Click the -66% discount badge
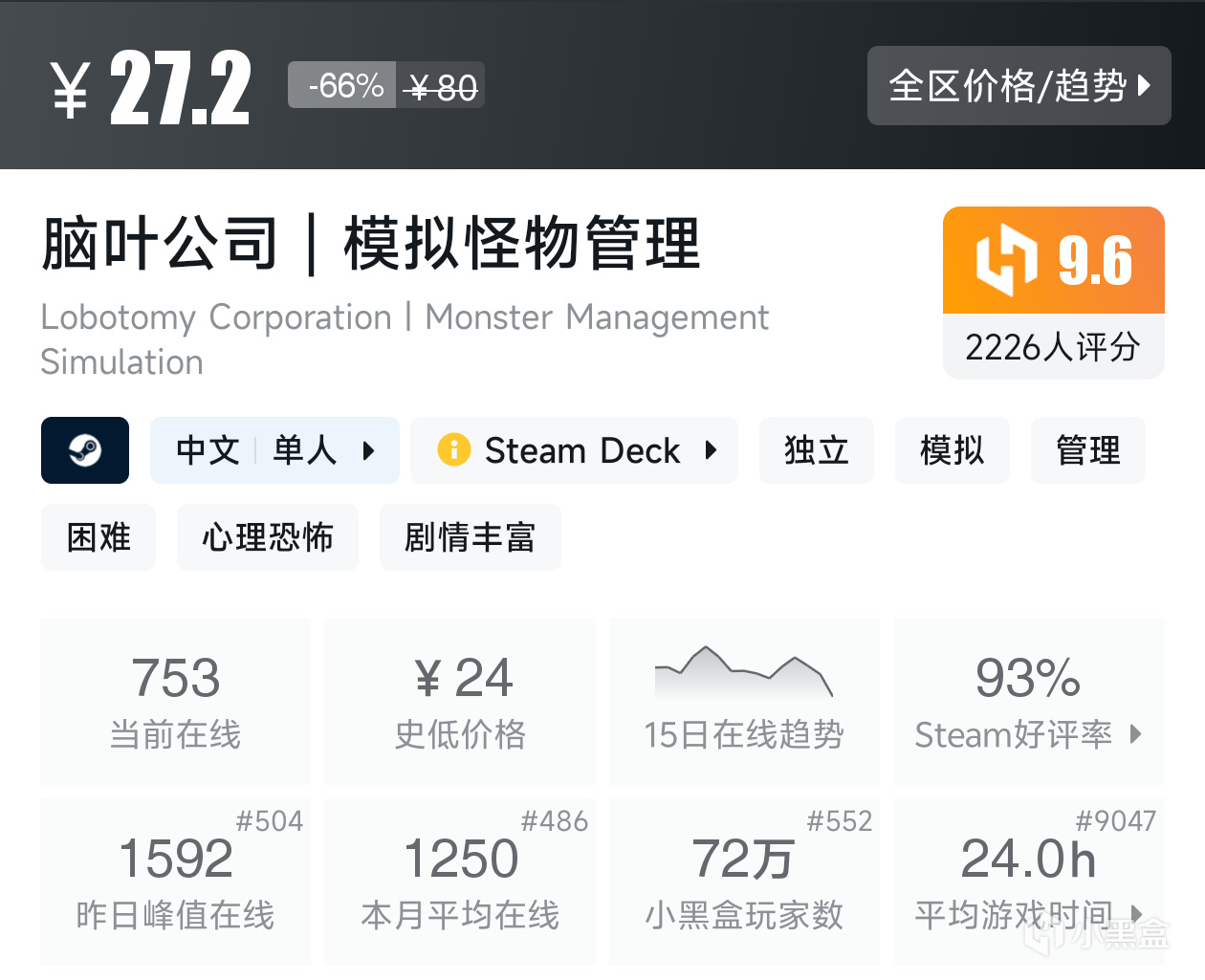Viewport: 1205px width, 980px height. pos(342,86)
